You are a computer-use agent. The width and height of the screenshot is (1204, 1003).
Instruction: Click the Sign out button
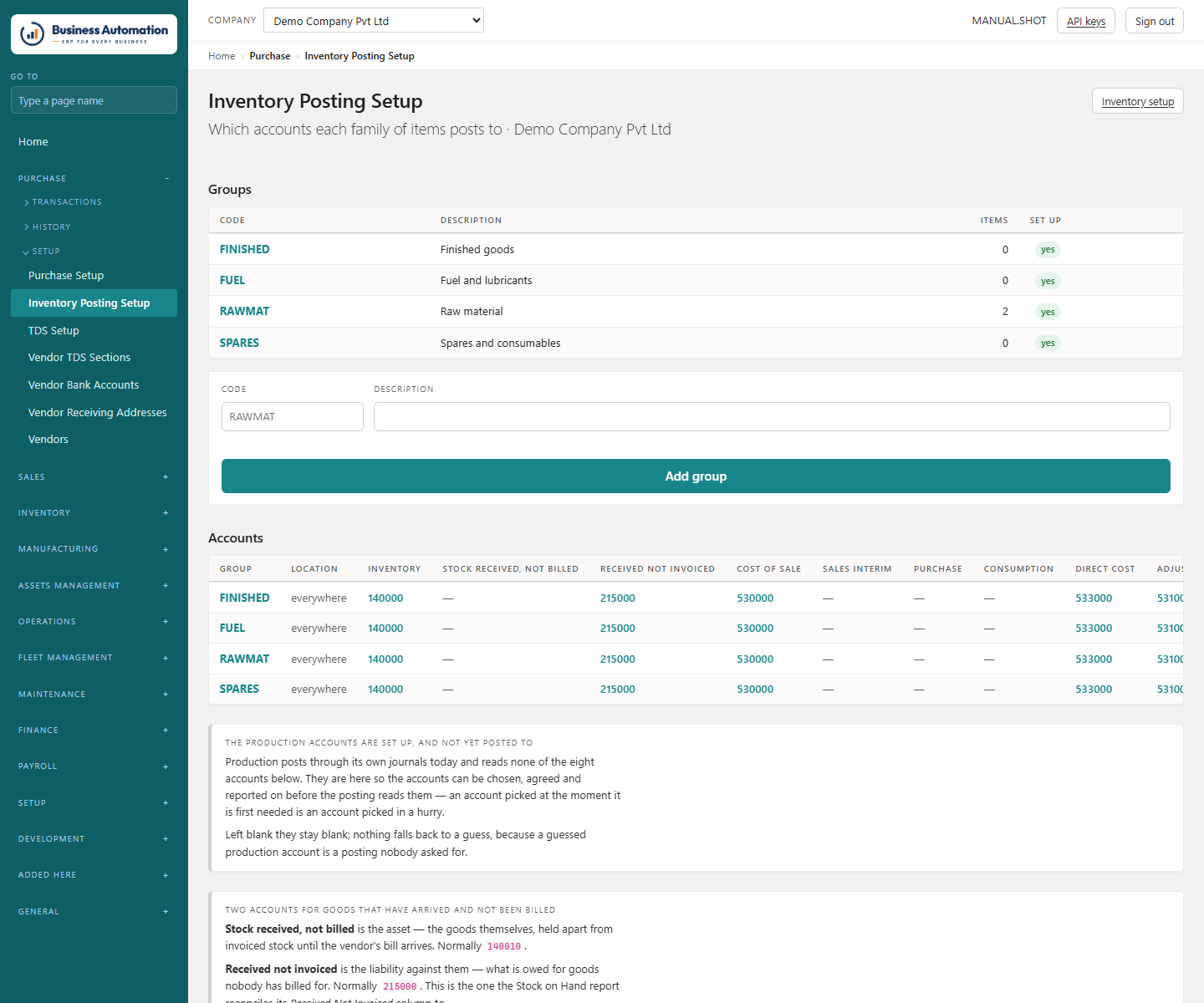(x=1155, y=21)
